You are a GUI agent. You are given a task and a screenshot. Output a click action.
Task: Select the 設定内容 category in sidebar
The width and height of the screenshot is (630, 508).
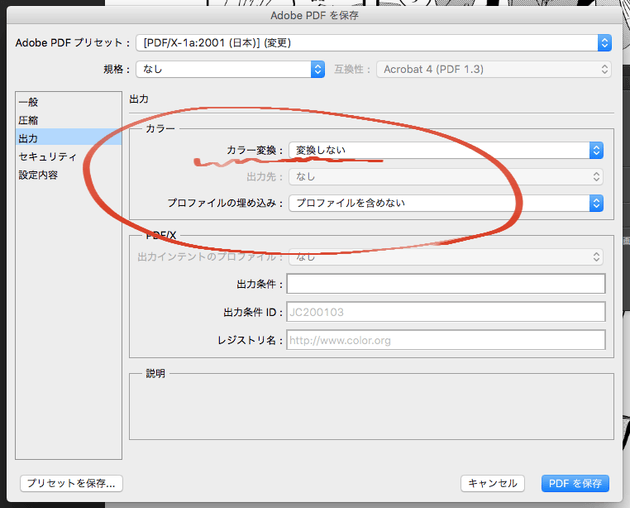(x=68, y=174)
